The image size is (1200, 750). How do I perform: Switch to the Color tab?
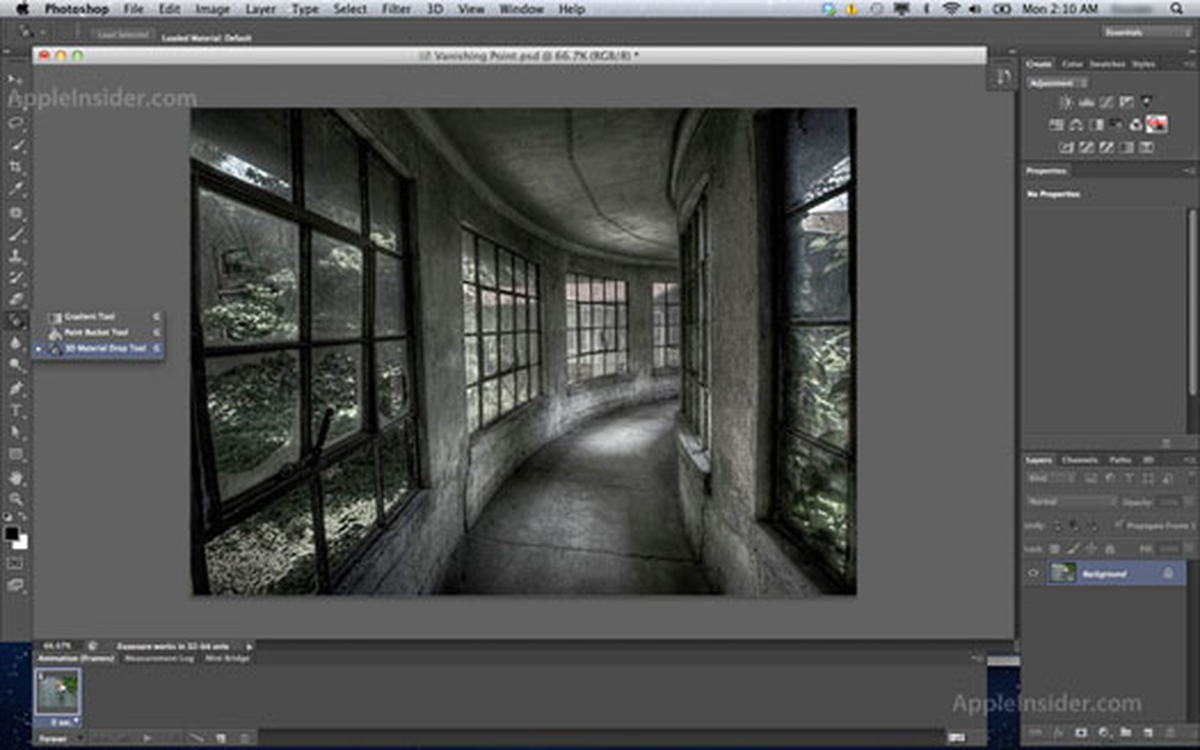(1072, 64)
